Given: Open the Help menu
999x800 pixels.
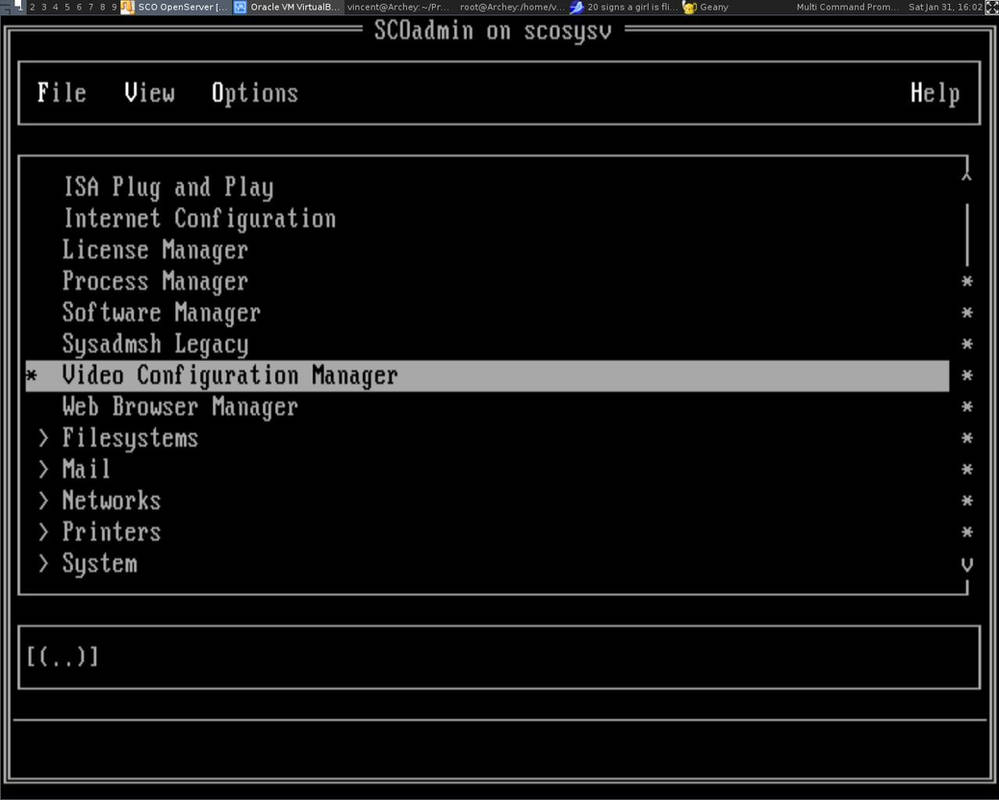Looking at the screenshot, I should [934, 93].
